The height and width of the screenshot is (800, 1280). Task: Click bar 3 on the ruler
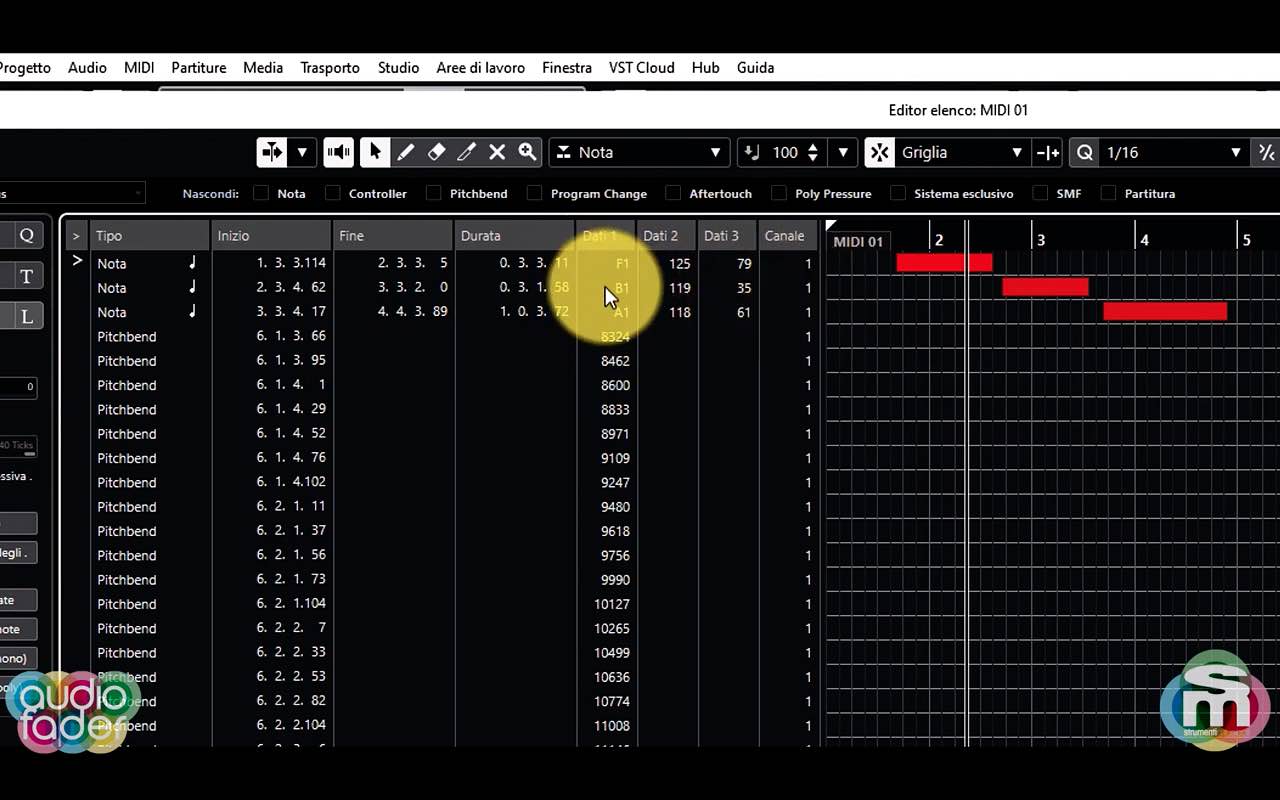coord(1040,240)
